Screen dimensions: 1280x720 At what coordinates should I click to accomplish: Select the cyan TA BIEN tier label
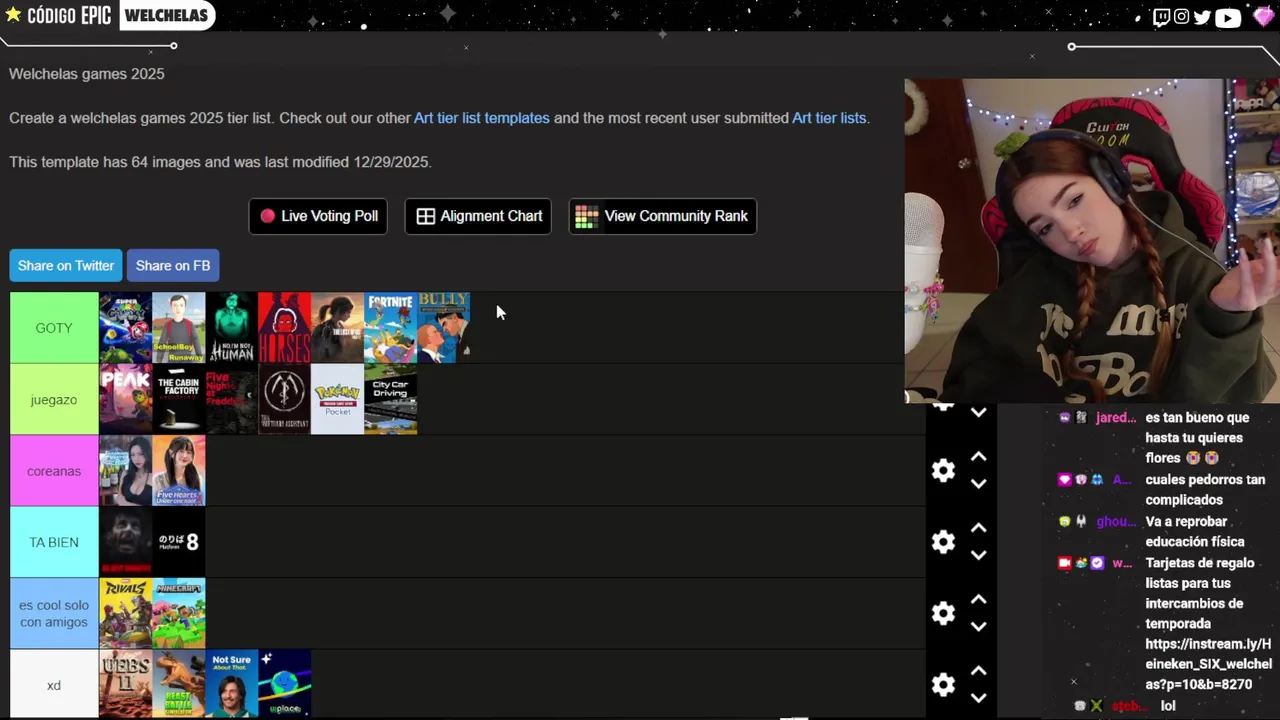pyautogui.click(x=54, y=542)
